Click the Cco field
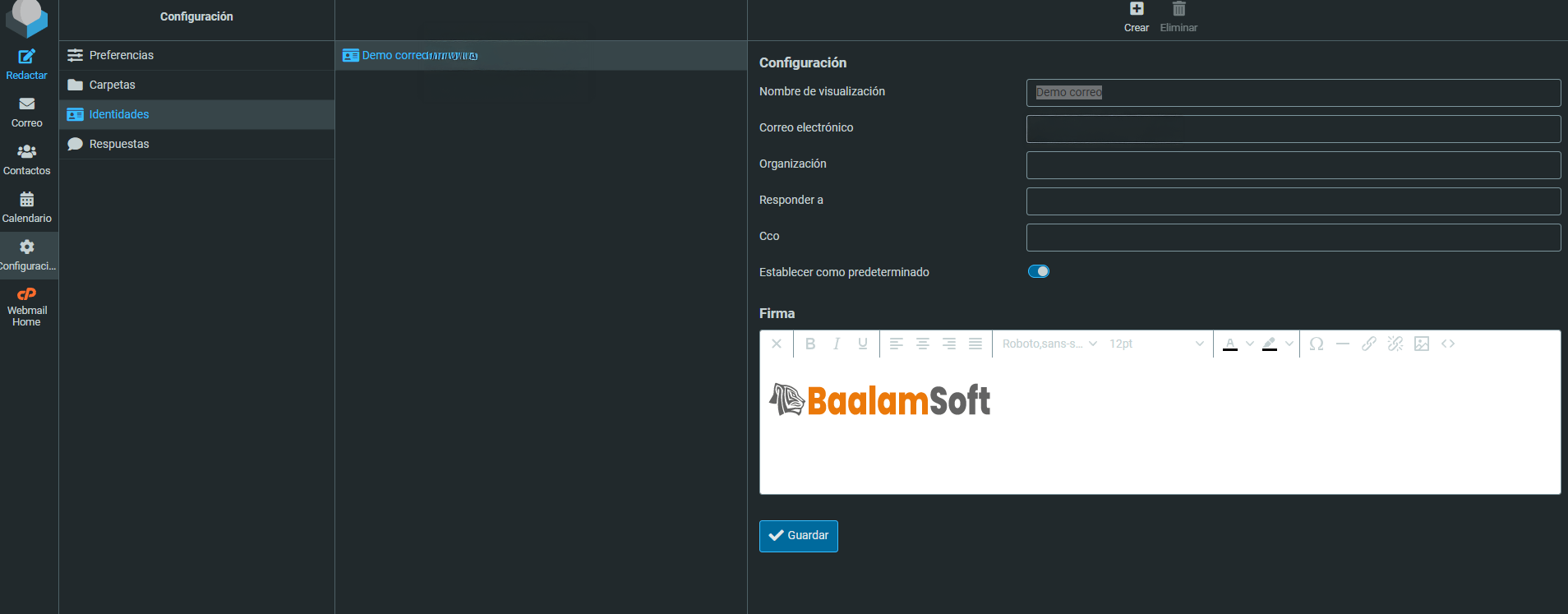The width and height of the screenshot is (1568, 614). tap(1294, 238)
